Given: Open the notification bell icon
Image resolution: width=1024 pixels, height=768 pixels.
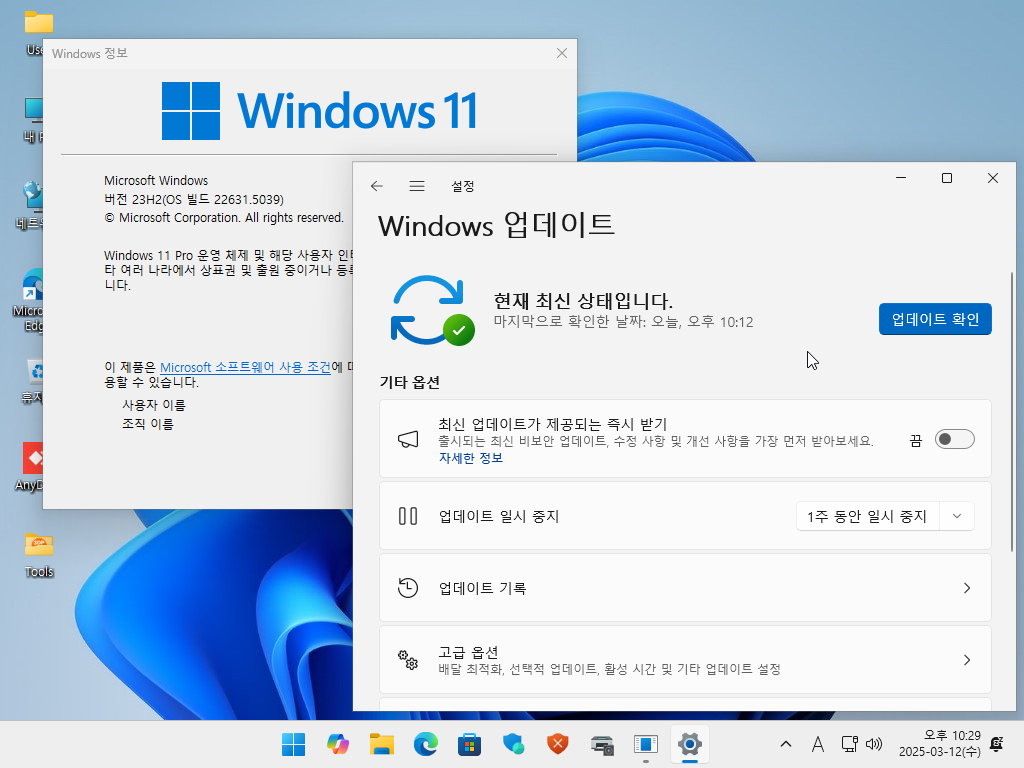Looking at the screenshot, I should click(x=997, y=744).
